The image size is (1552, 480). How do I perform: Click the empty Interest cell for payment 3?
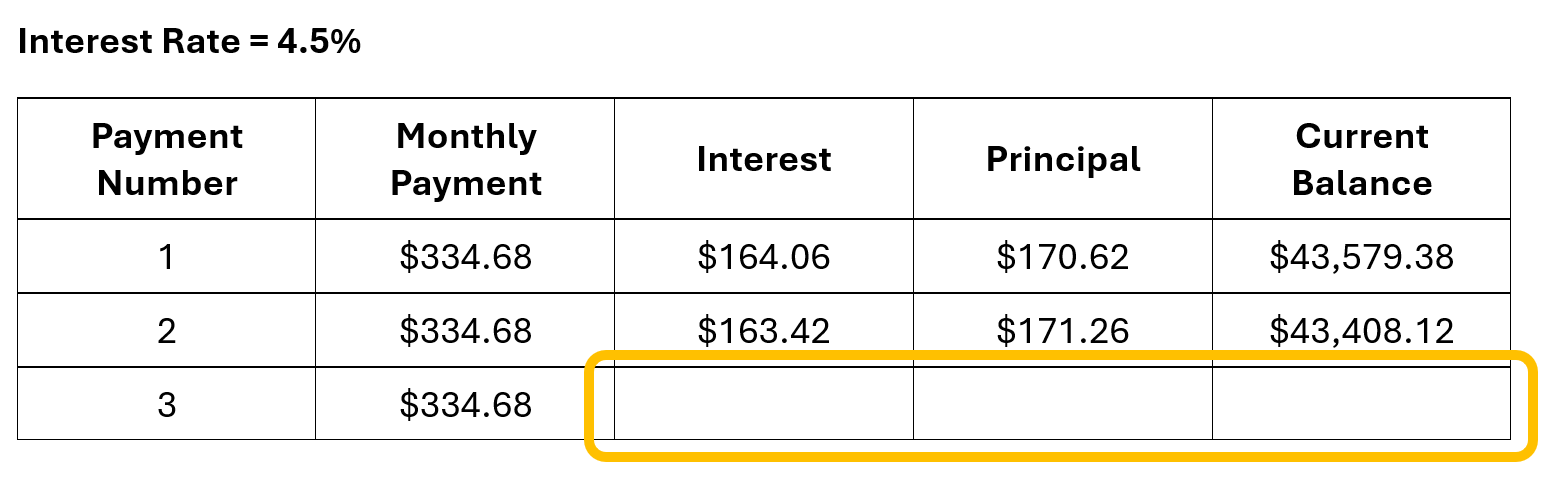point(764,403)
